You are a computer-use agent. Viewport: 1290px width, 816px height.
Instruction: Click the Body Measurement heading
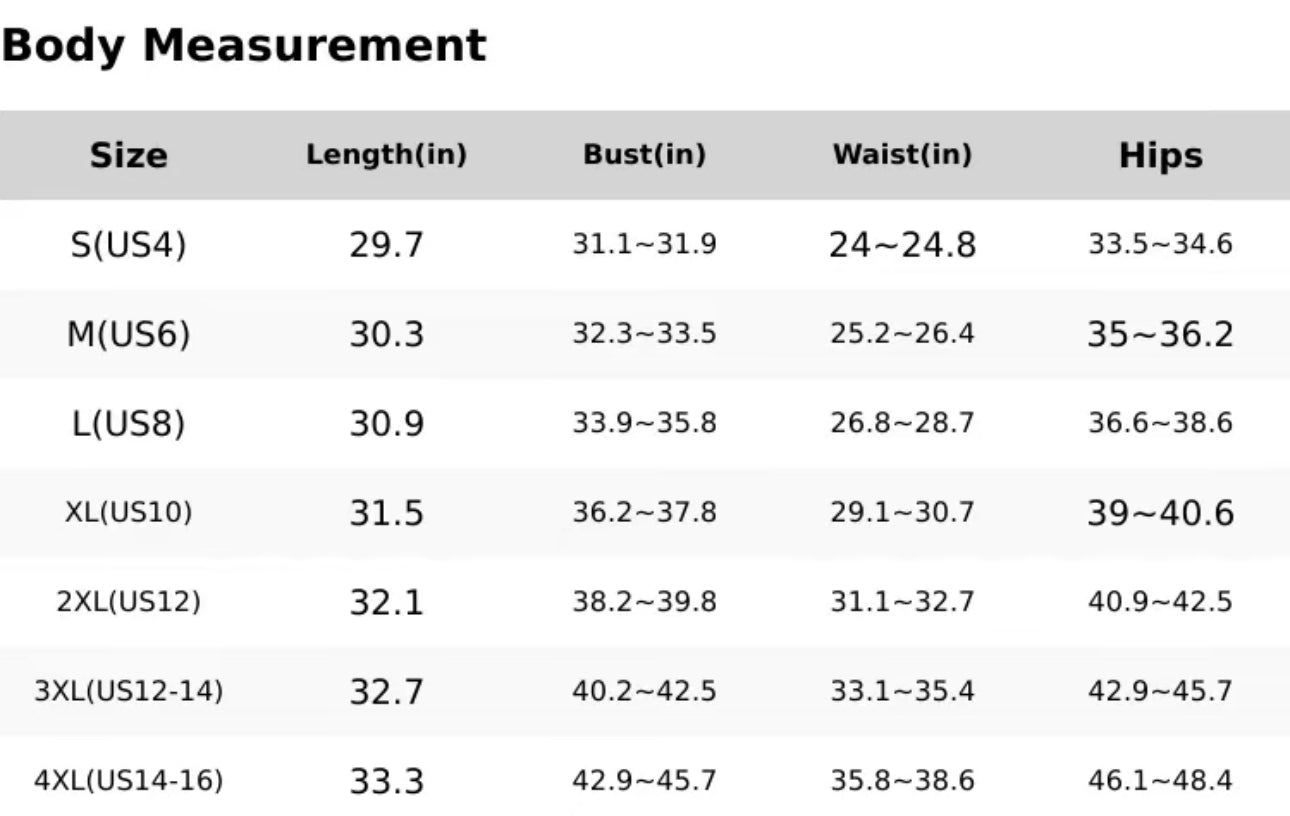[244, 46]
